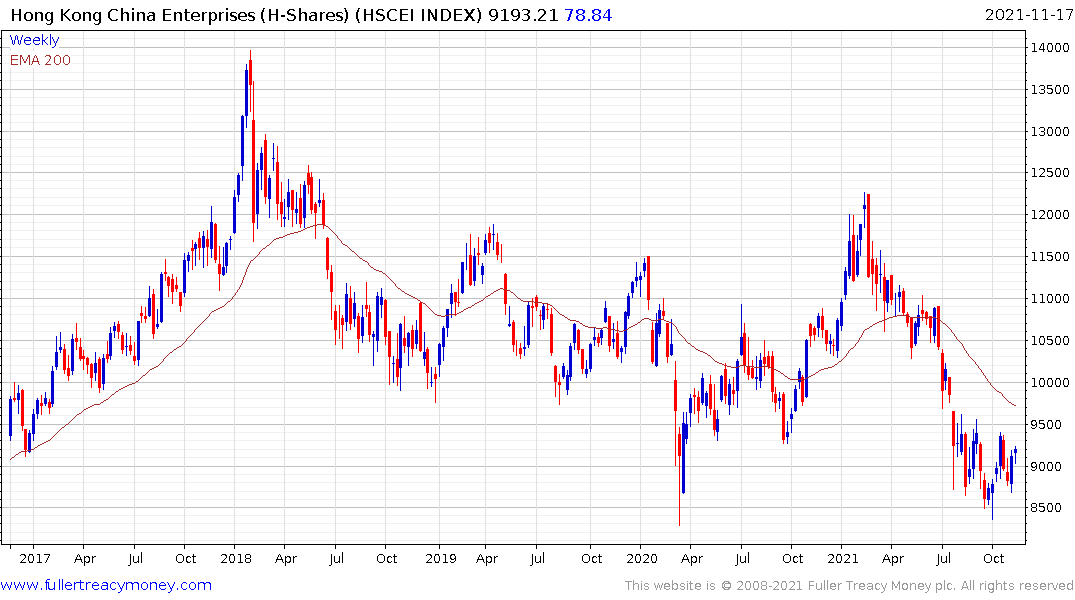Select the 2020 marker on the time axis
The width and height of the screenshot is (1075, 600).
point(643,558)
